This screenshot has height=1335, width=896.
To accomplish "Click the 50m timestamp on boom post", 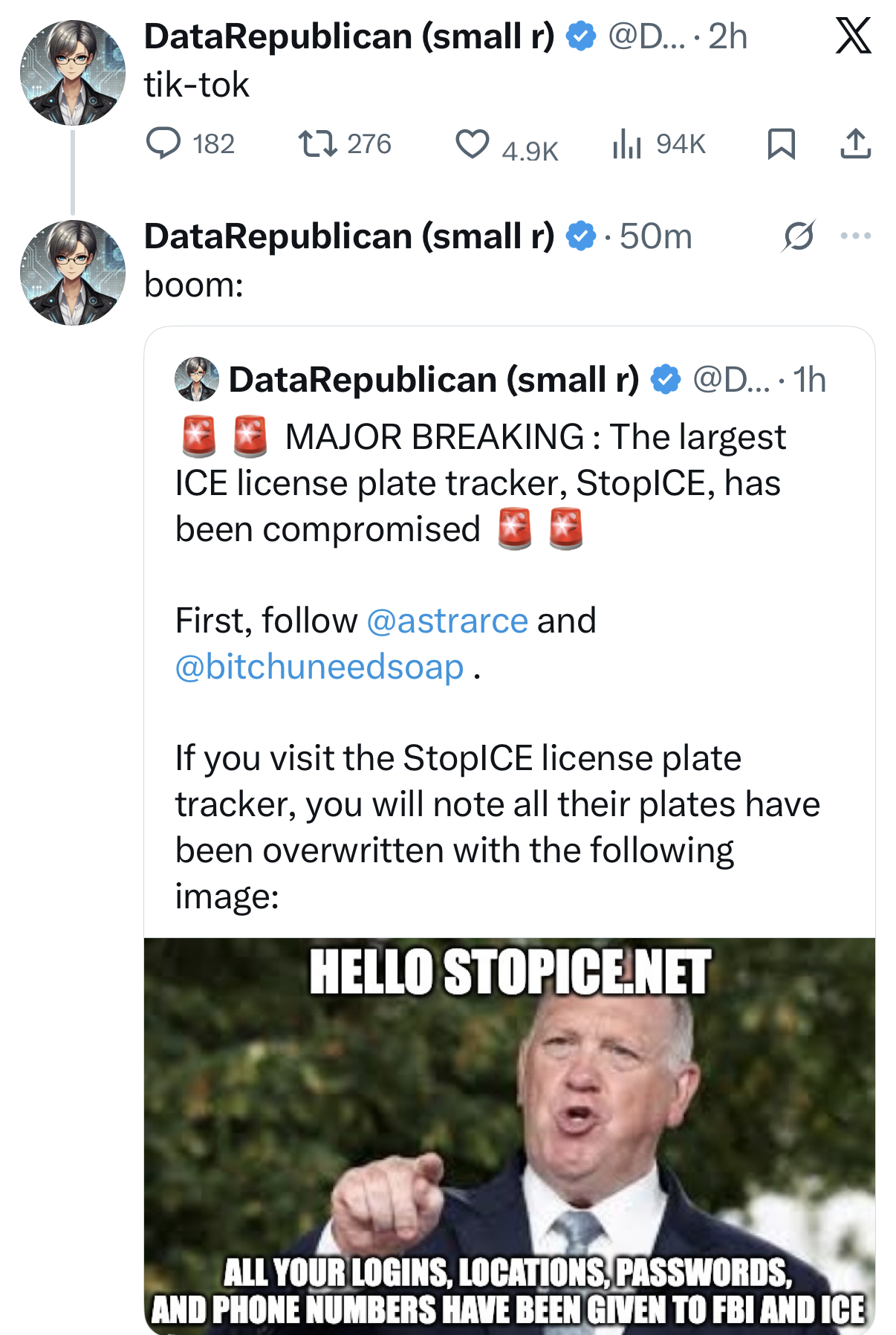I will (655, 236).
